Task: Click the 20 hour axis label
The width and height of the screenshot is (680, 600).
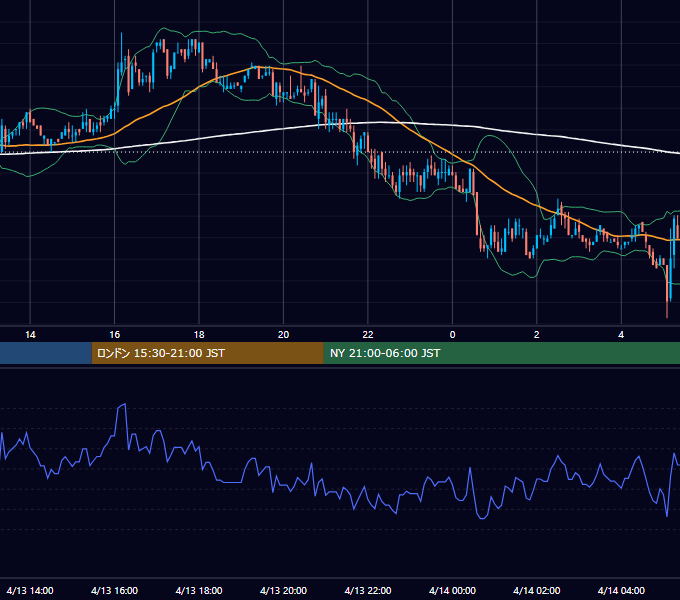Action: click(x=283, y=335)
